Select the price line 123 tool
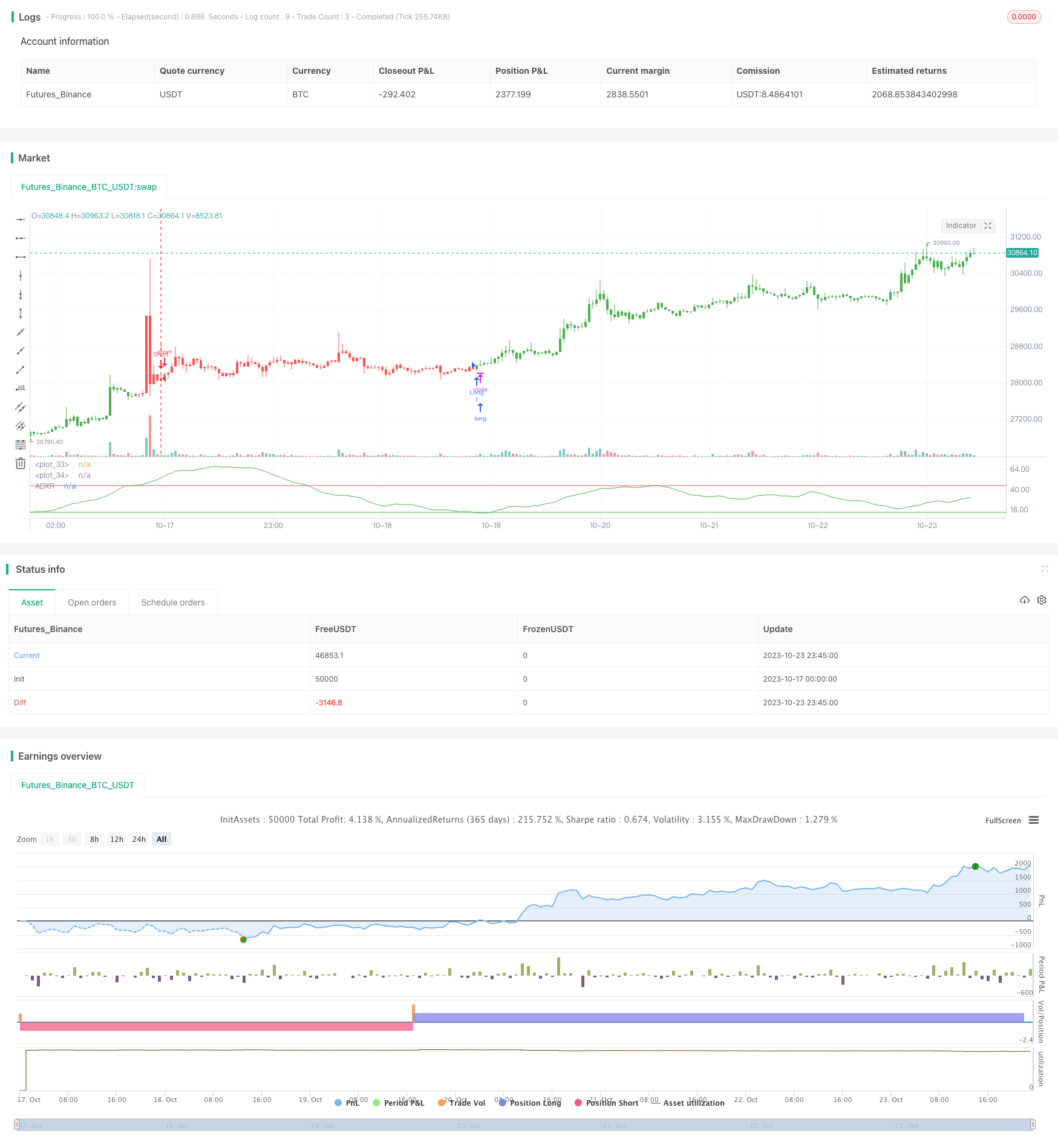The width and height of the screenshot is (1058, 1148). click(x=21, y=388)
